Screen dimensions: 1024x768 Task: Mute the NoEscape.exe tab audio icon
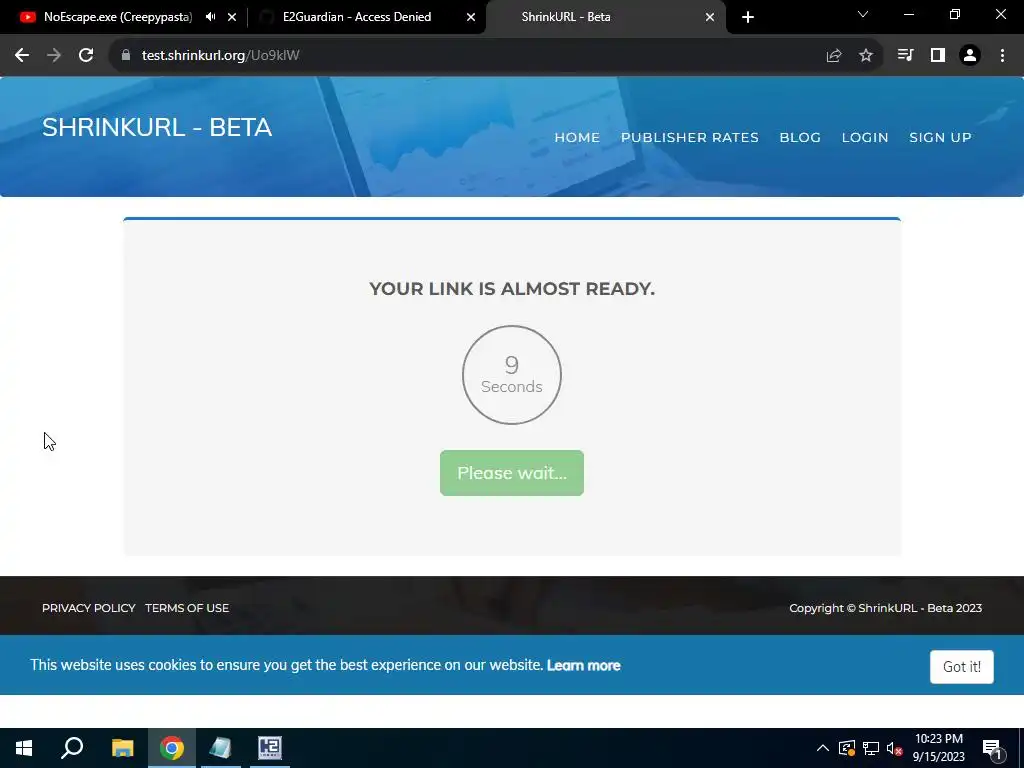[x=210, y=17]
